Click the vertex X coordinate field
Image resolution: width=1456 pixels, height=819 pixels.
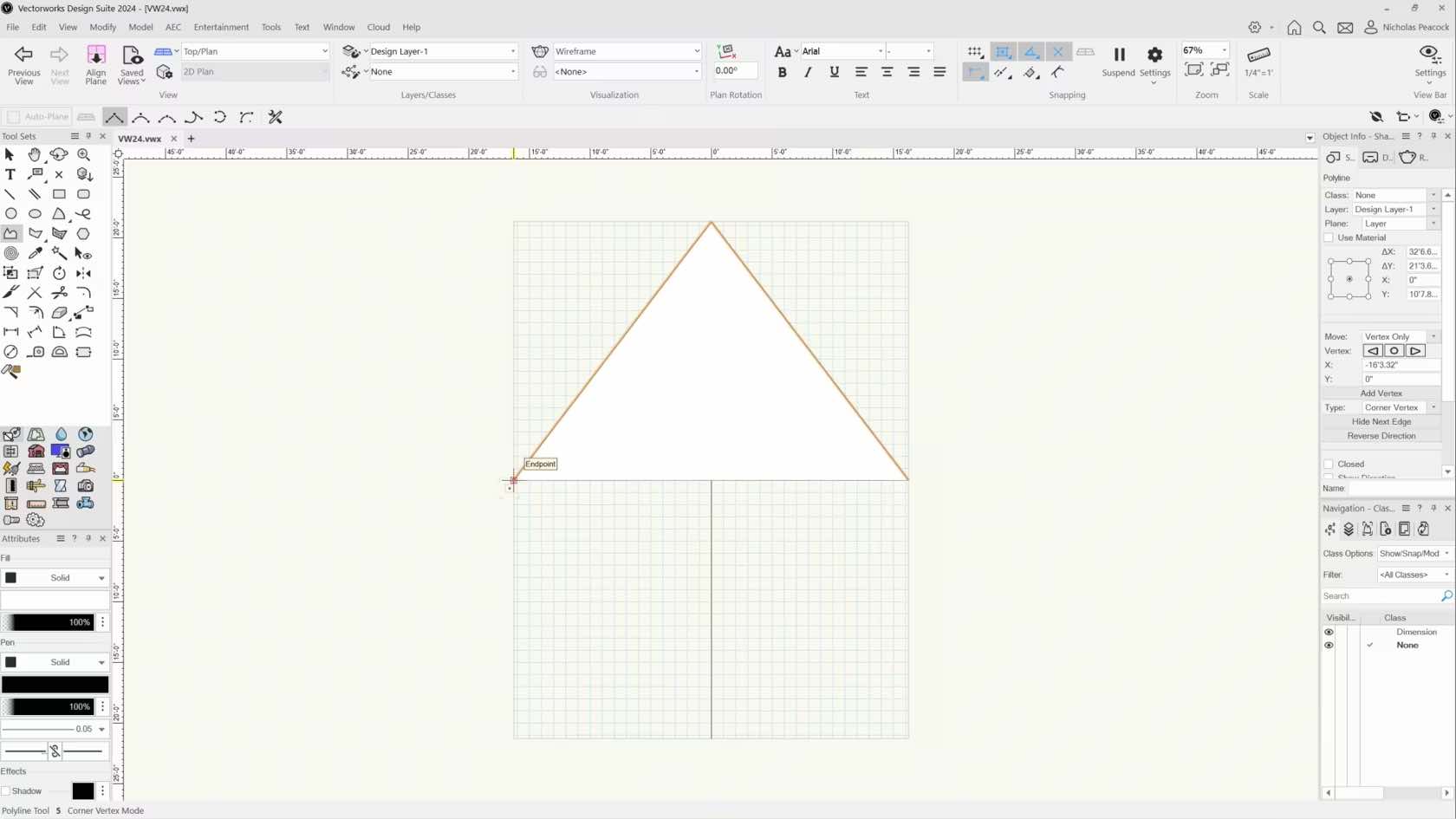point(1401,365)
